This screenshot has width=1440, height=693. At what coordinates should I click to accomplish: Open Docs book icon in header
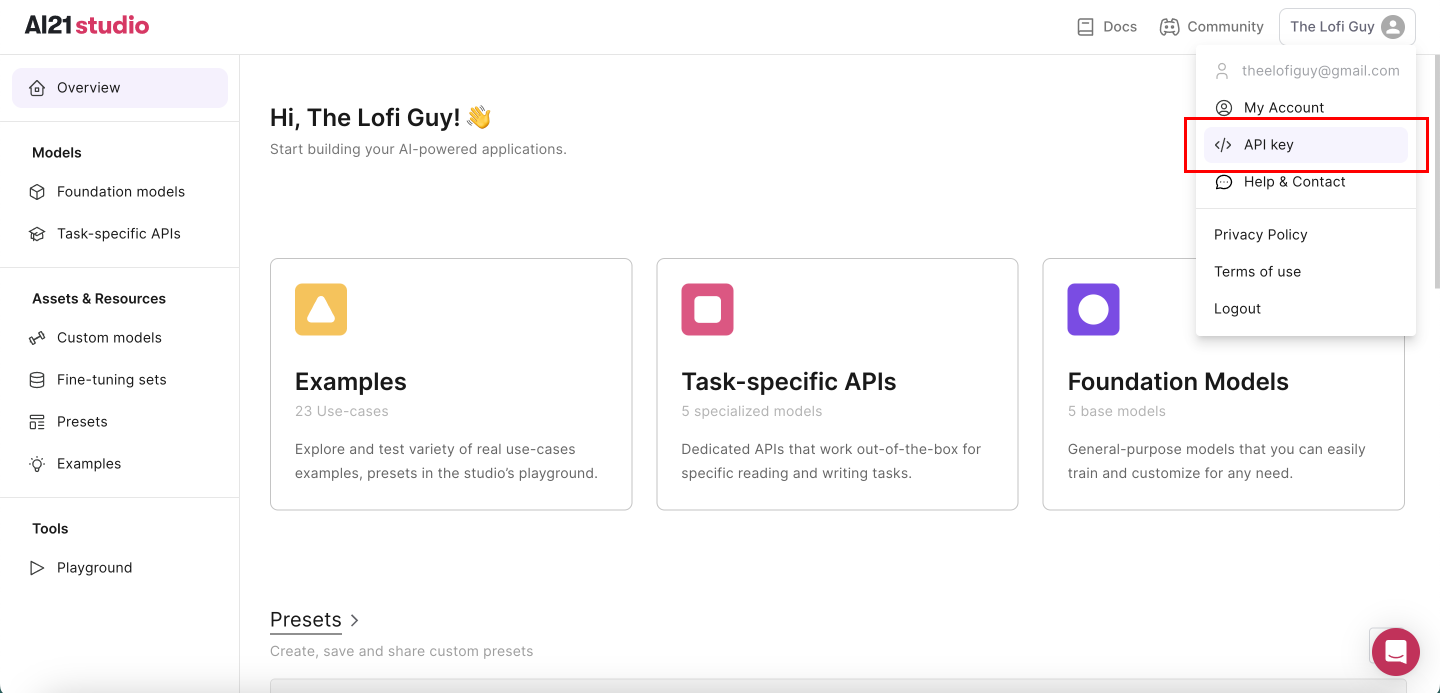click(1085, 27)
